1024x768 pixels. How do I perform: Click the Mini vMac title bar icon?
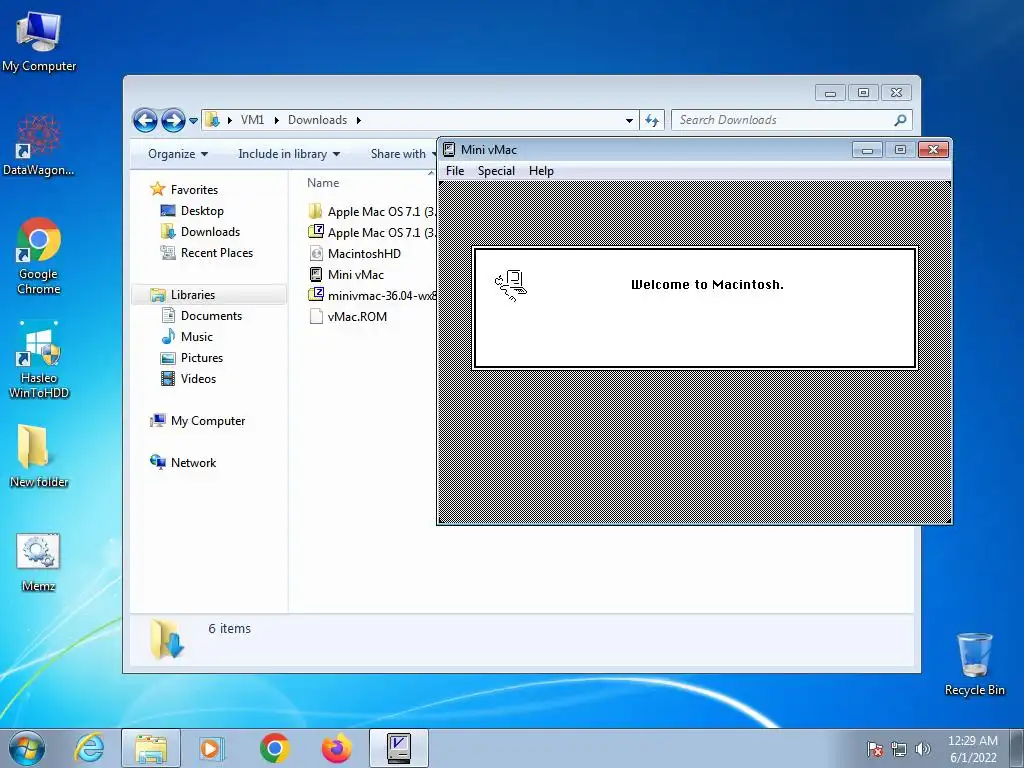(x=449, y=150)
